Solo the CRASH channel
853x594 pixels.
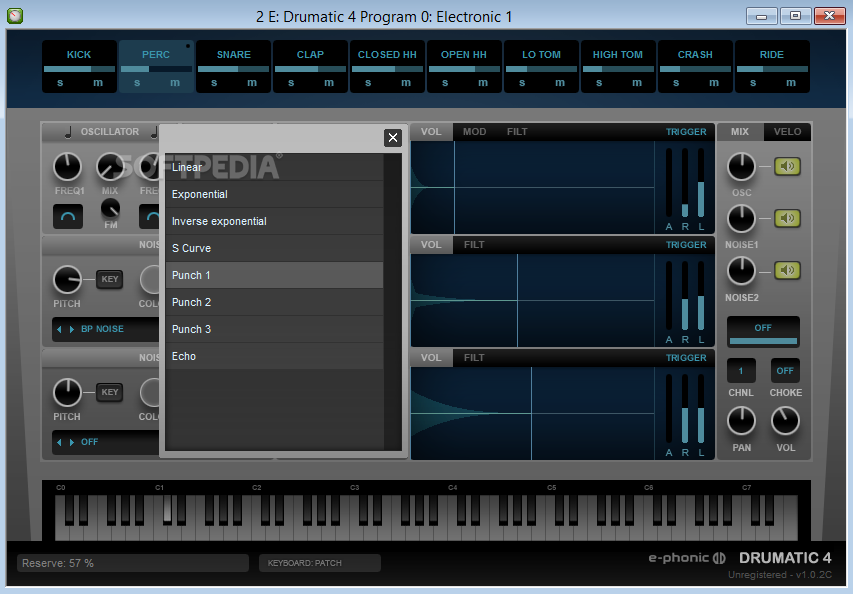pyautogui.click(x=676, y=83)
